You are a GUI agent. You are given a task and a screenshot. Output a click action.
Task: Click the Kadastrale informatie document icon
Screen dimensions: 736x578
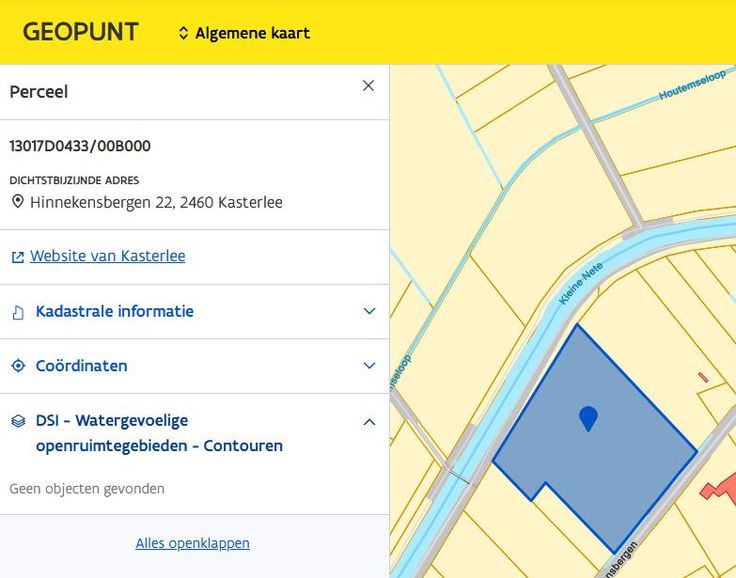point(17,312)
